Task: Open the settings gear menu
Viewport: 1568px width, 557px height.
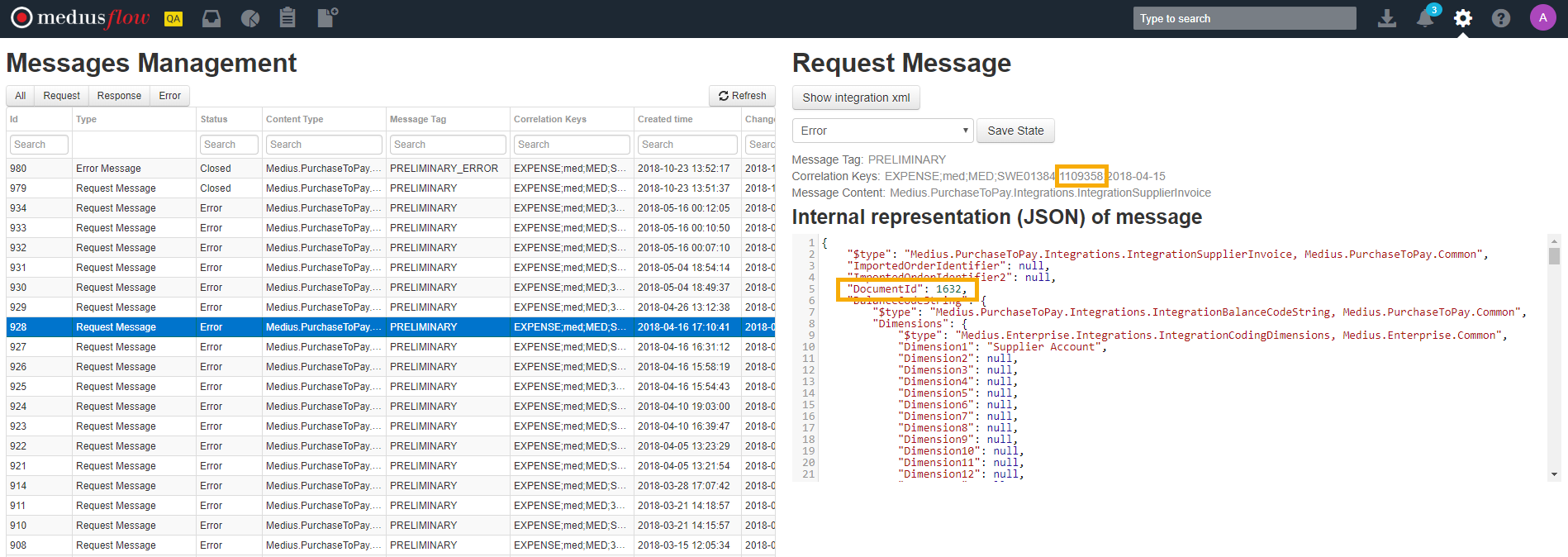Action: click(1463, 18)
